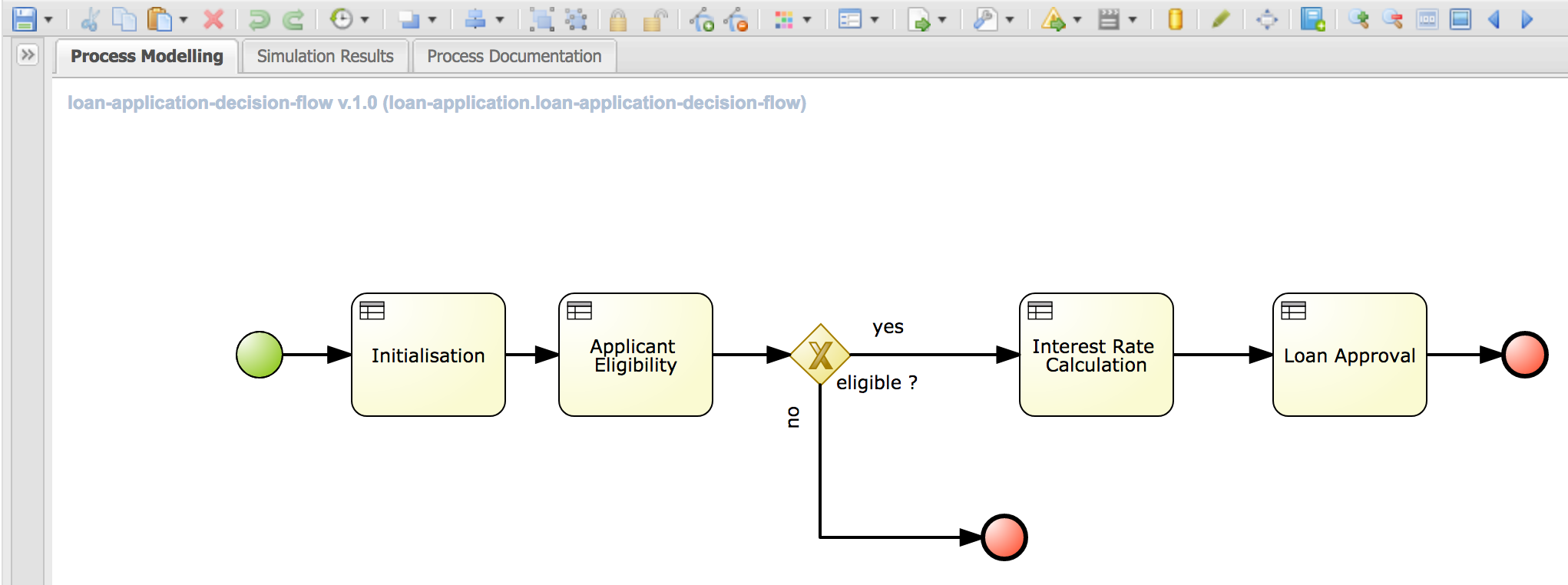Open the export page dropdown arrow
Screen dimensions: 1568x585
[942, 20]
